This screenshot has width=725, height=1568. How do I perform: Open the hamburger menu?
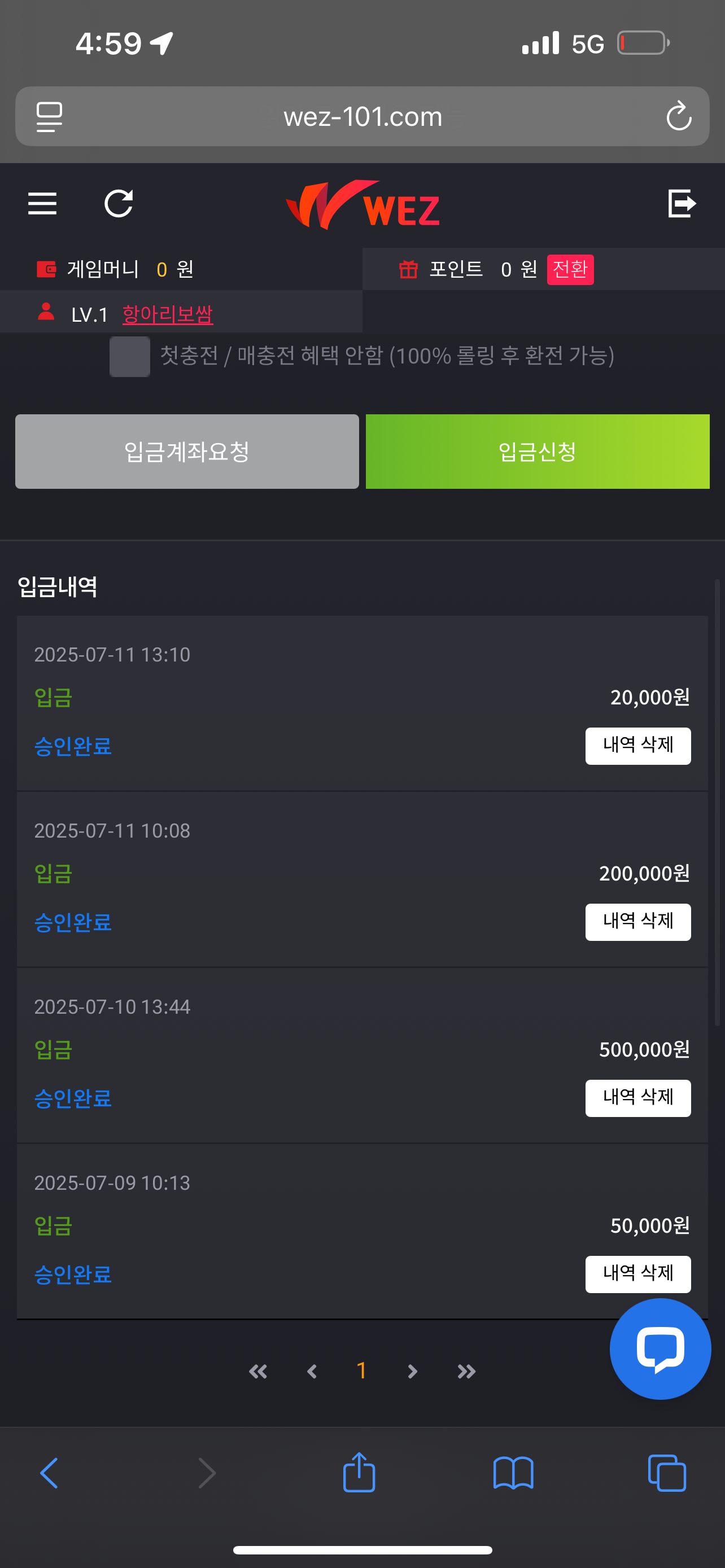42,204
